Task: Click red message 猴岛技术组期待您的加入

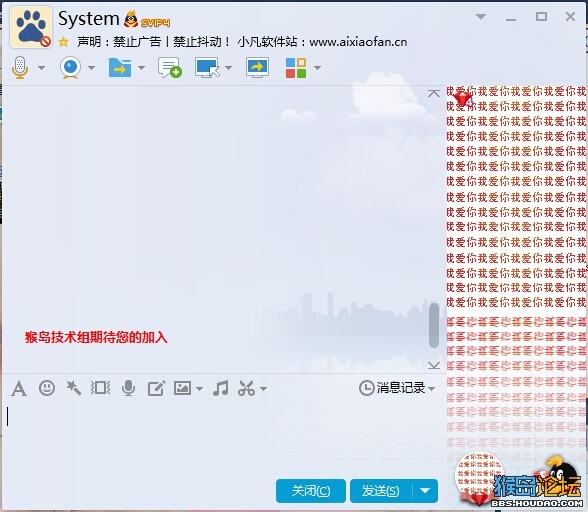Action: pos(96,337)
